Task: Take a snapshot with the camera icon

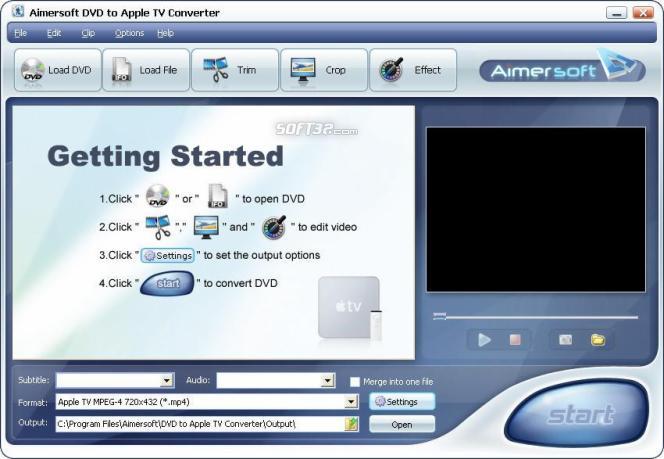Action: [x=565, y=340]
